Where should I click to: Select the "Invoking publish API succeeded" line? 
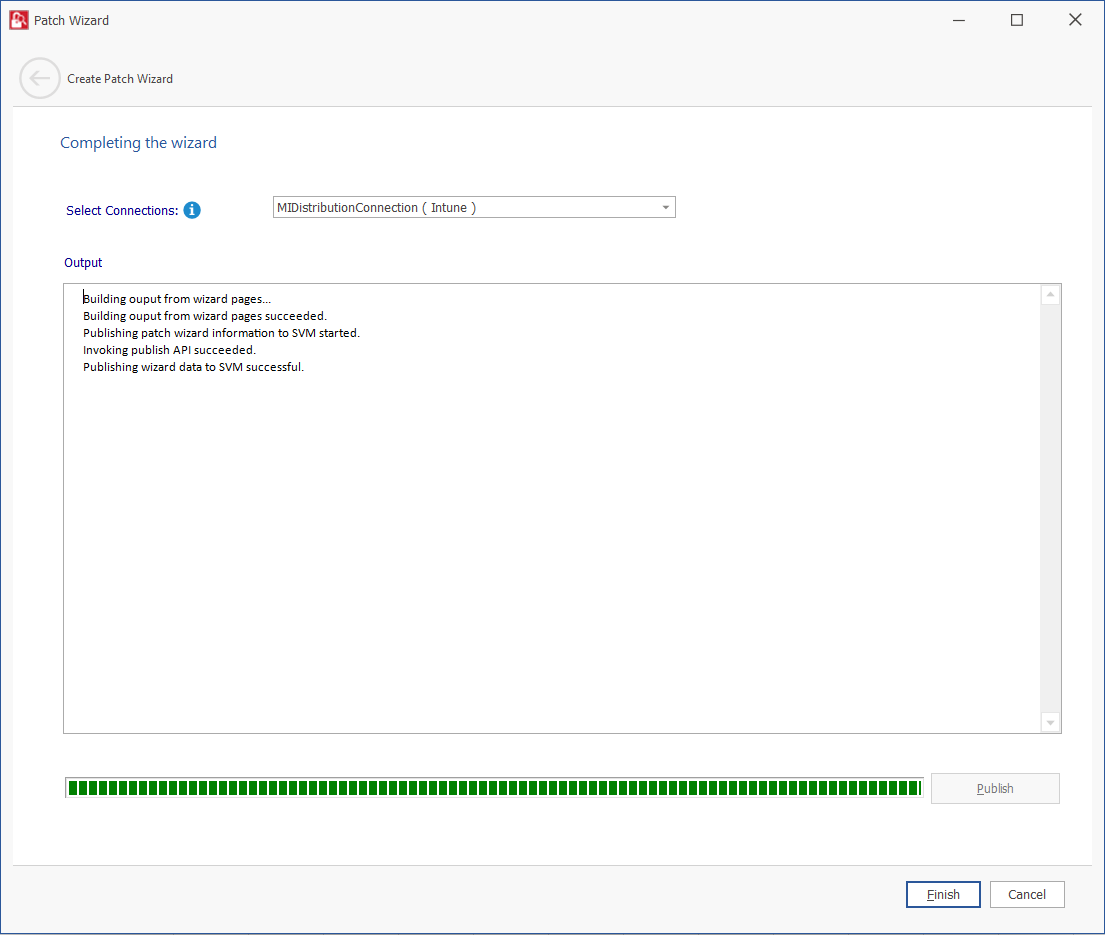point(169,350)
